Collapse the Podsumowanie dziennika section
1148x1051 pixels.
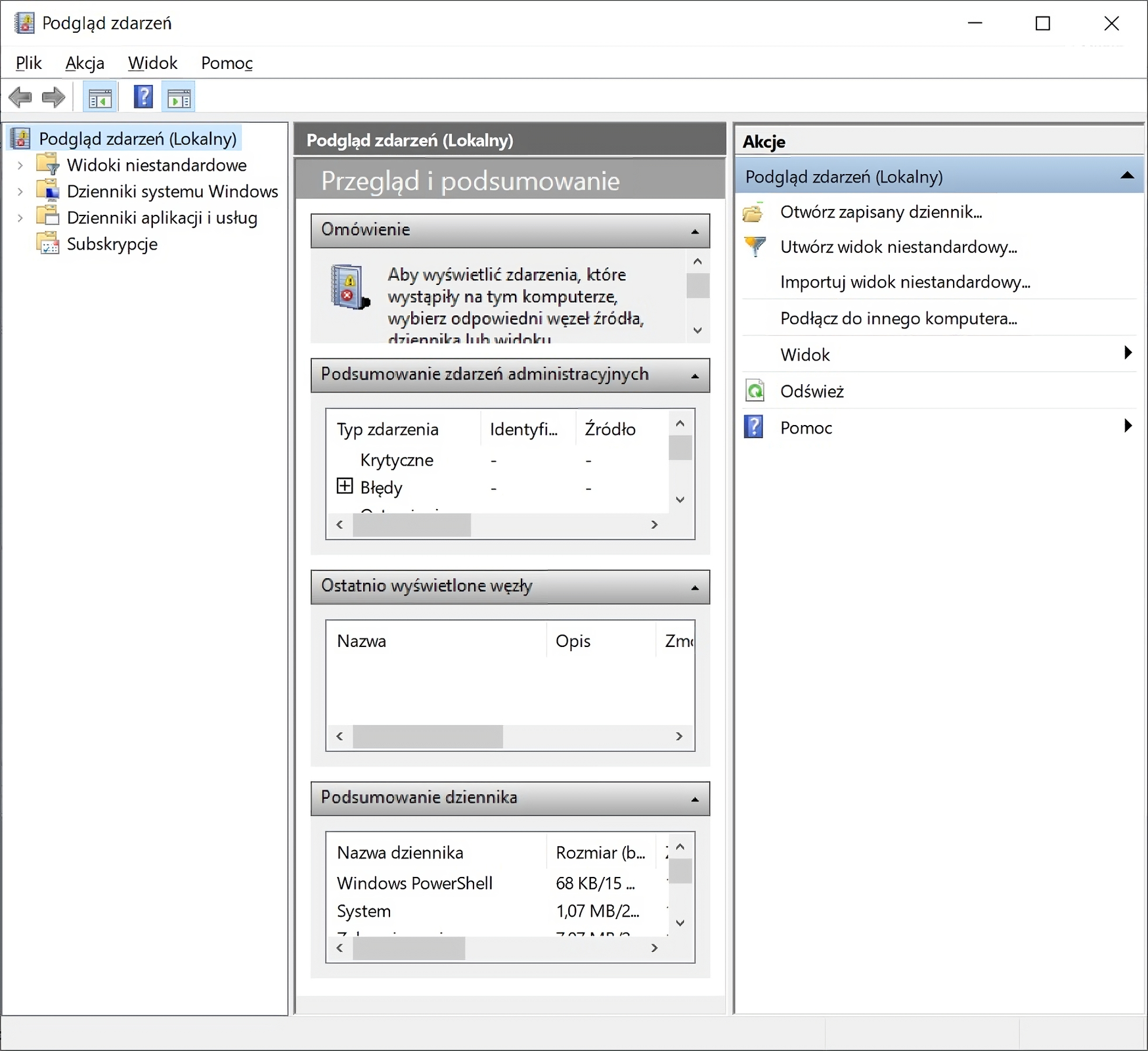(695, 799)
